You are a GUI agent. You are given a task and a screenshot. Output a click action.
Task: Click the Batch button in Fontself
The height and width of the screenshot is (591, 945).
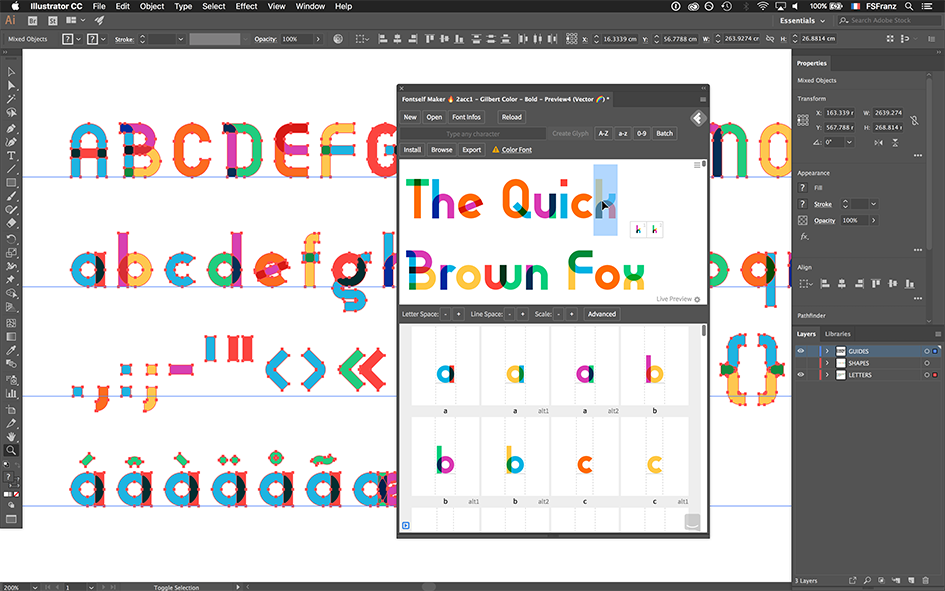[664, 134]
